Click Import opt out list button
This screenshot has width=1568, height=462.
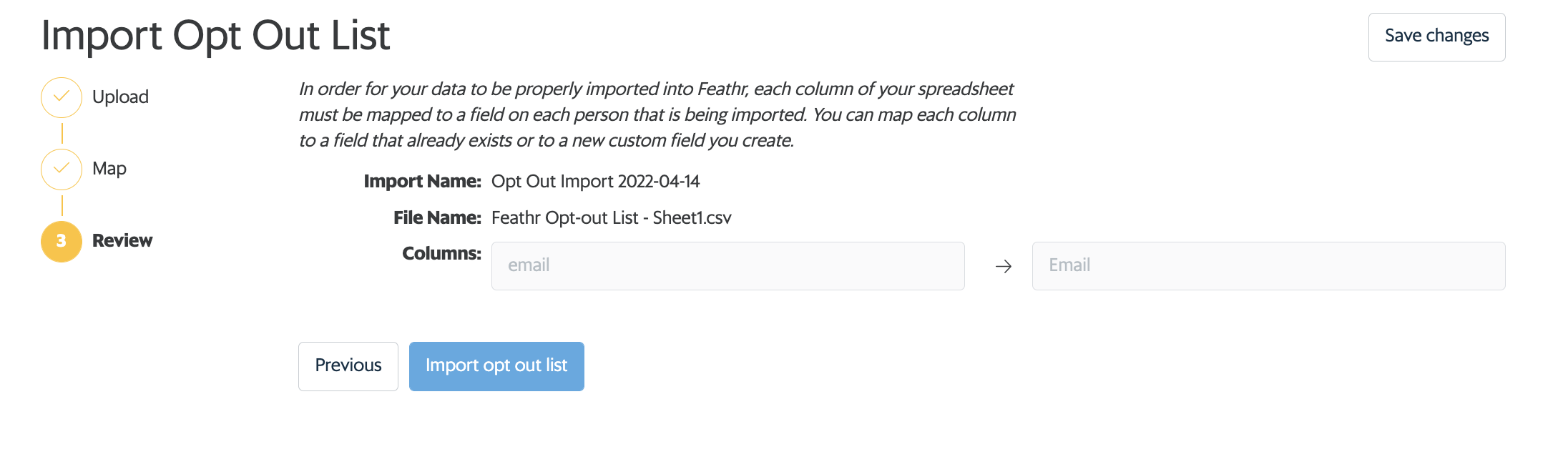tap(496, 365)
